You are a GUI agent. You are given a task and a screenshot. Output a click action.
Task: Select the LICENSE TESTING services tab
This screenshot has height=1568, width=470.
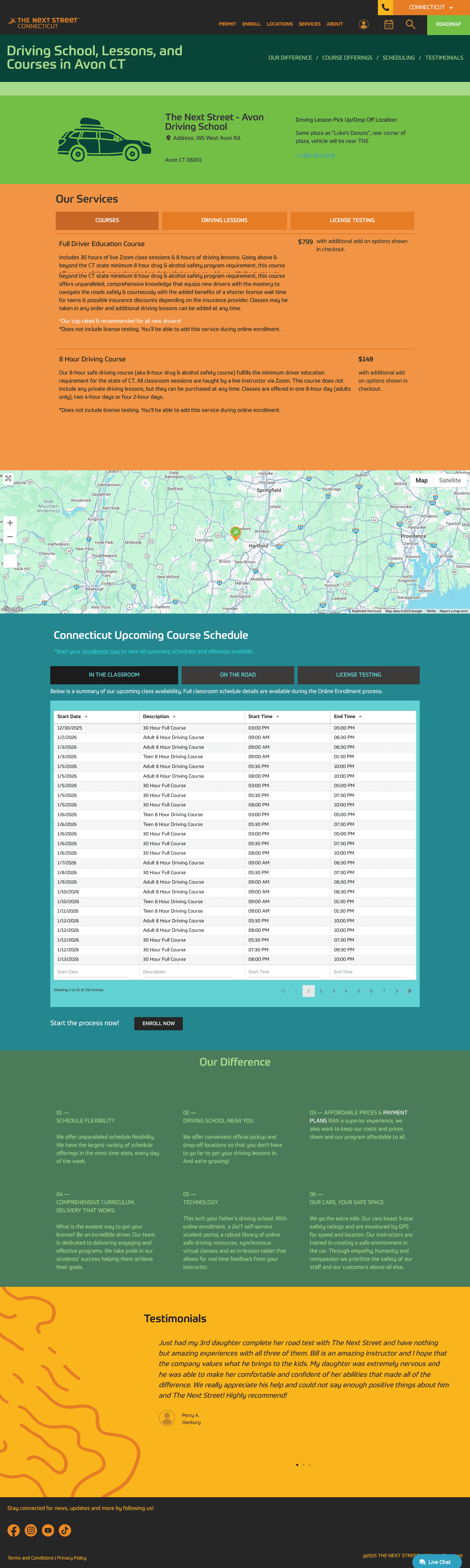coord(352,220)
